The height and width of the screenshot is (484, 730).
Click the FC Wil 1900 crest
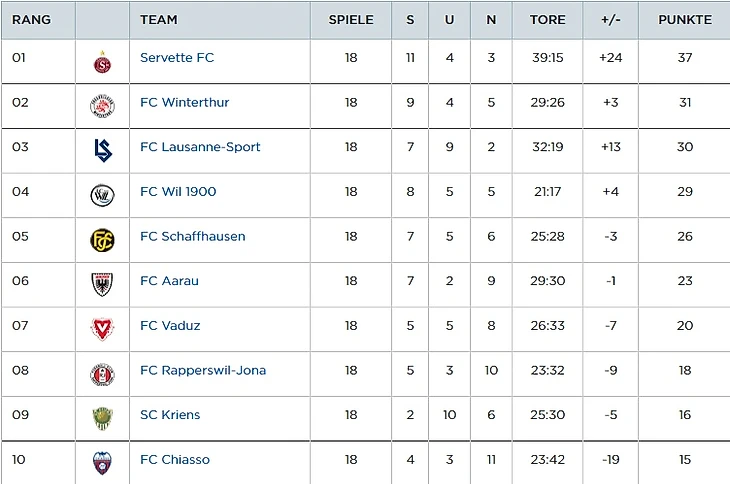tap(102, 195)
